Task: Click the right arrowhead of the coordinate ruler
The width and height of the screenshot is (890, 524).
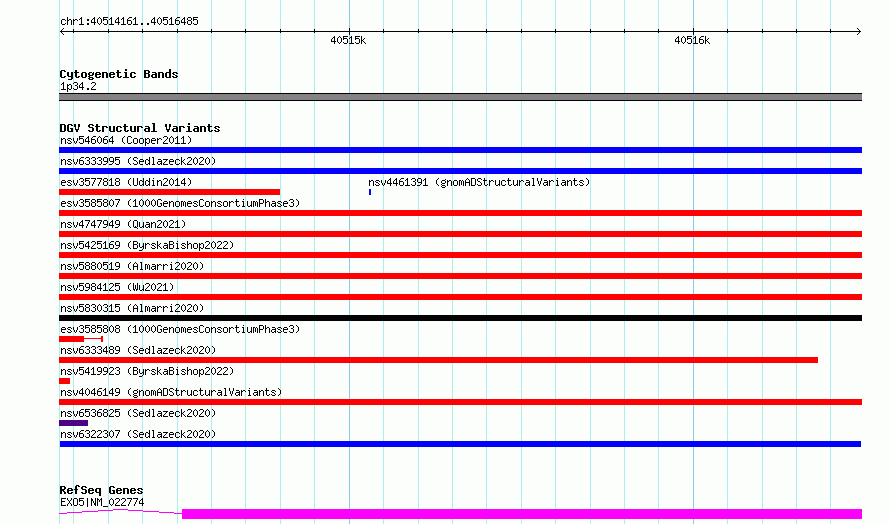Action: [x=859, y=32]
